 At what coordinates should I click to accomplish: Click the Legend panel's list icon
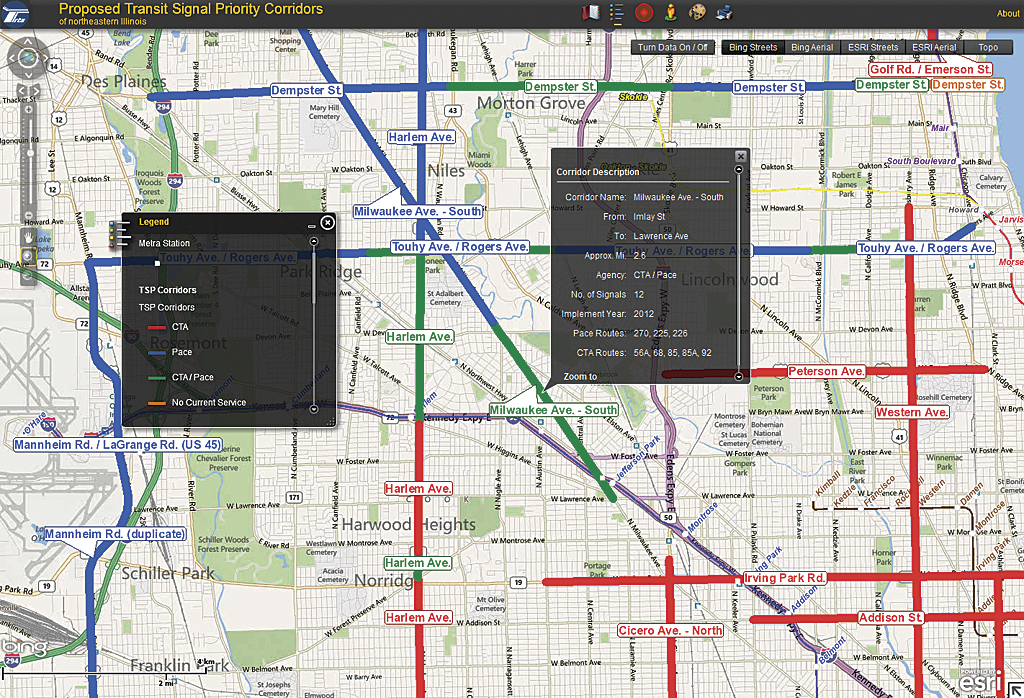[x=119, y=234]
